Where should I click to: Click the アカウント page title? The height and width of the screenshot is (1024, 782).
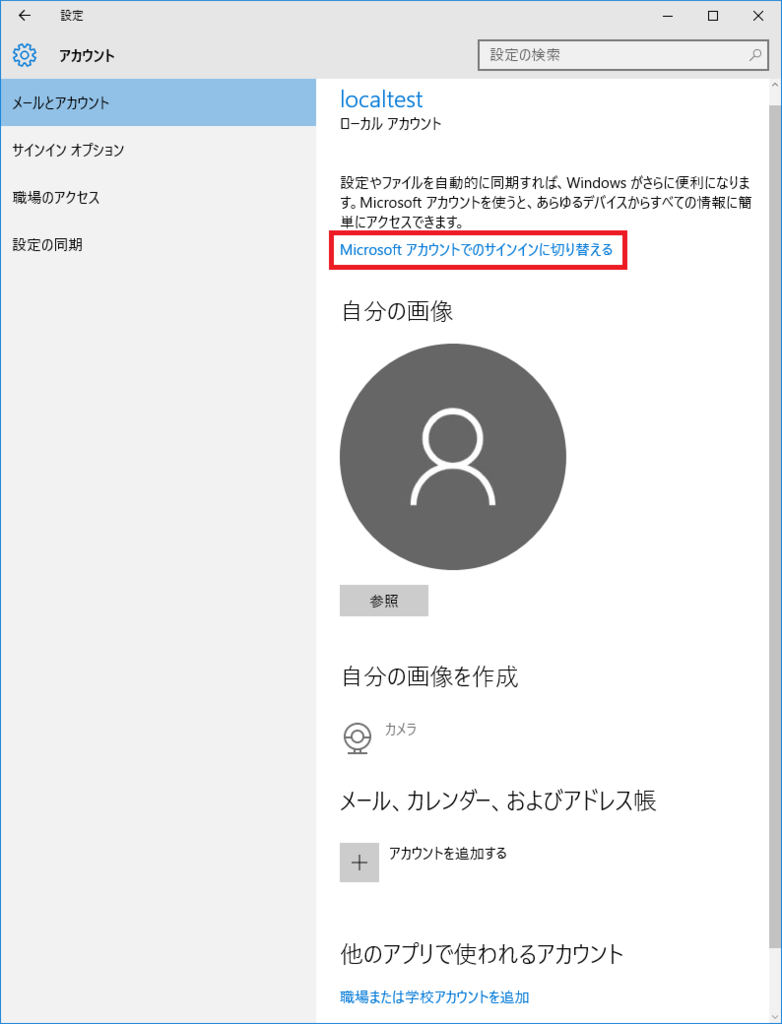[87, 56]
